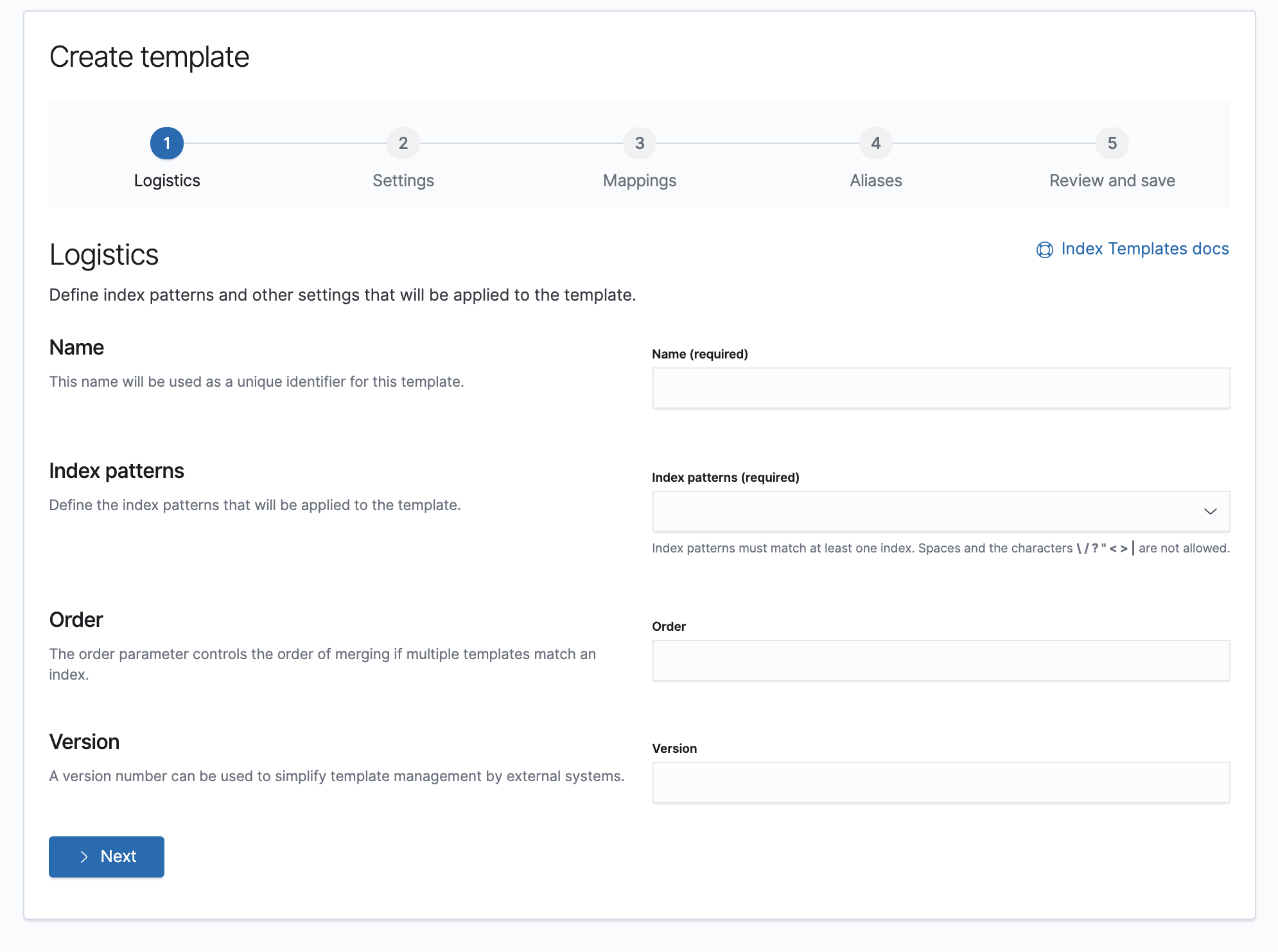This screenshot has width=1278, height=952.
Task: Click the step 1 circle icon
Action: pos(167,143)
